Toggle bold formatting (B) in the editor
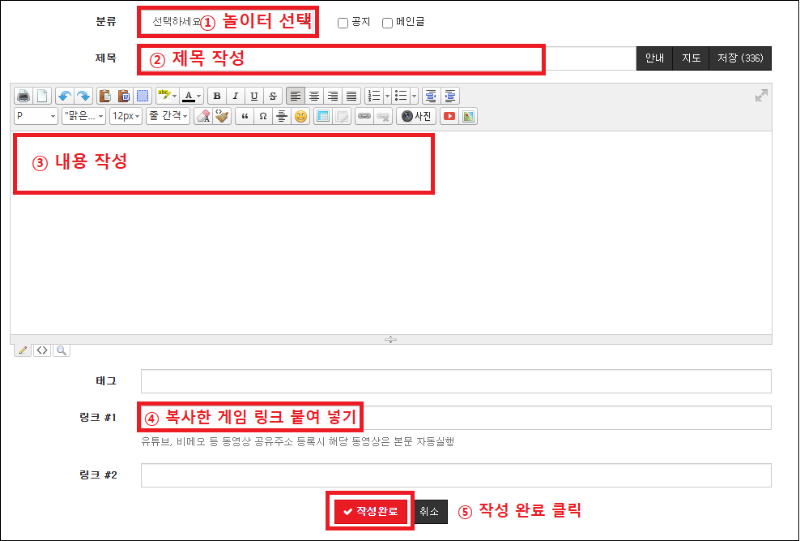 pyautogui.click(x=217, y=96)
